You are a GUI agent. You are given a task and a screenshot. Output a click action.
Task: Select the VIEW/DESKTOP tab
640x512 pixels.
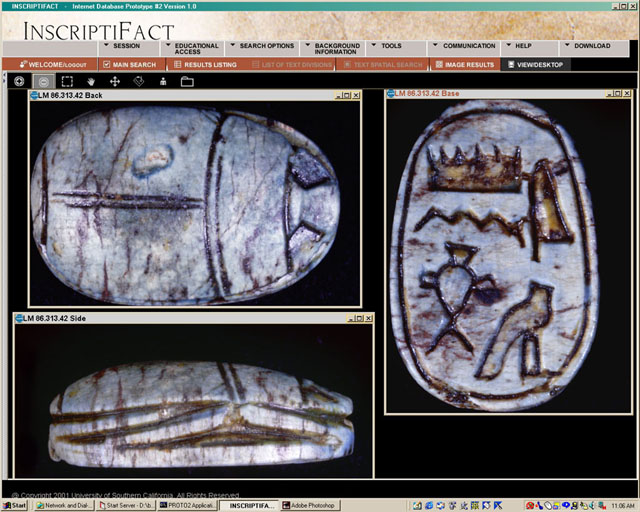tap(536, 65)
